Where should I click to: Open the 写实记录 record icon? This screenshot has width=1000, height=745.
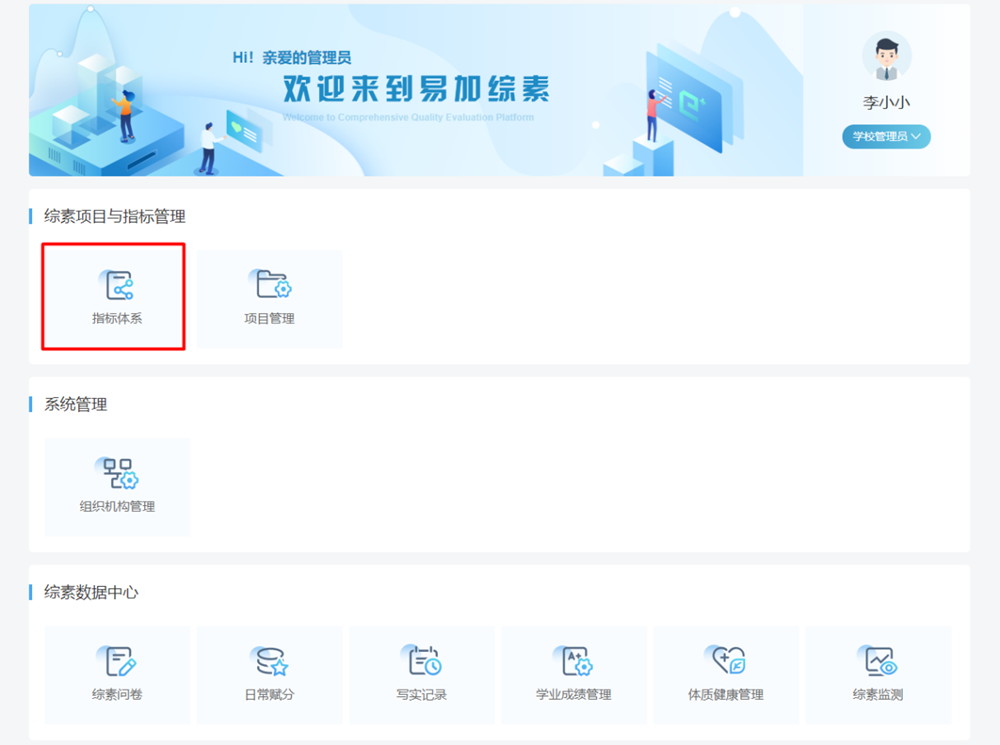pos(422,660)
